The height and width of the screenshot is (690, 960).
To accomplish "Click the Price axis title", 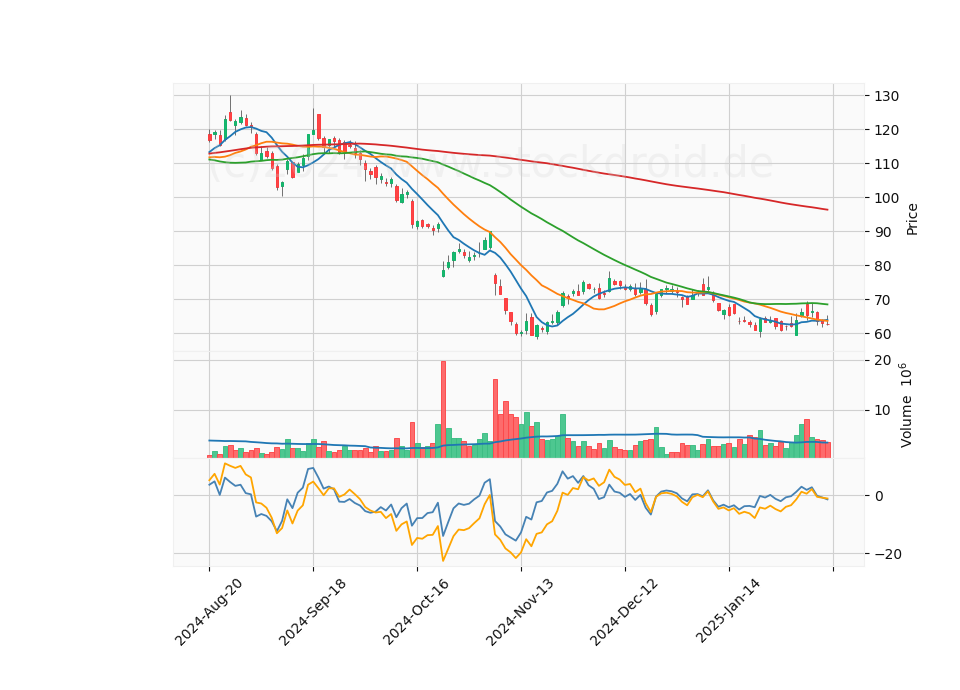I will [x=912, y=219].
